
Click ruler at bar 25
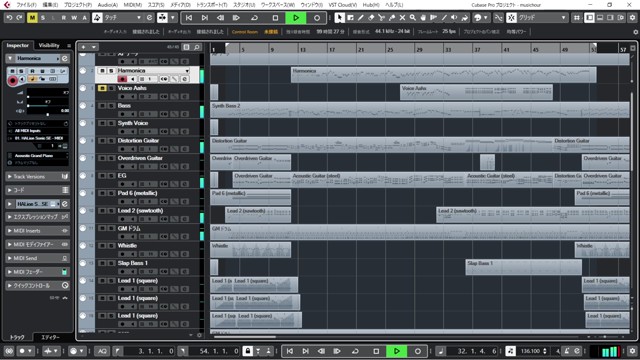pos(389,49)
